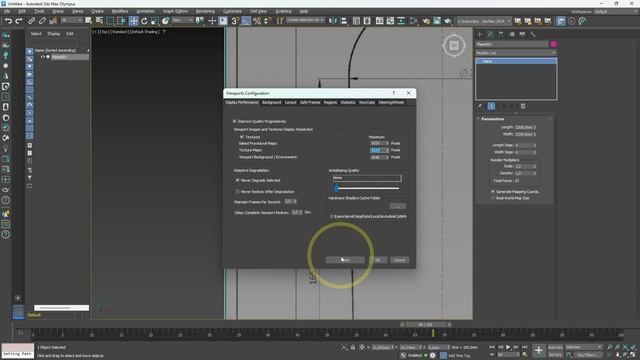
Task: Click the Antialiasing Quality slider handle
Action: 337,188
